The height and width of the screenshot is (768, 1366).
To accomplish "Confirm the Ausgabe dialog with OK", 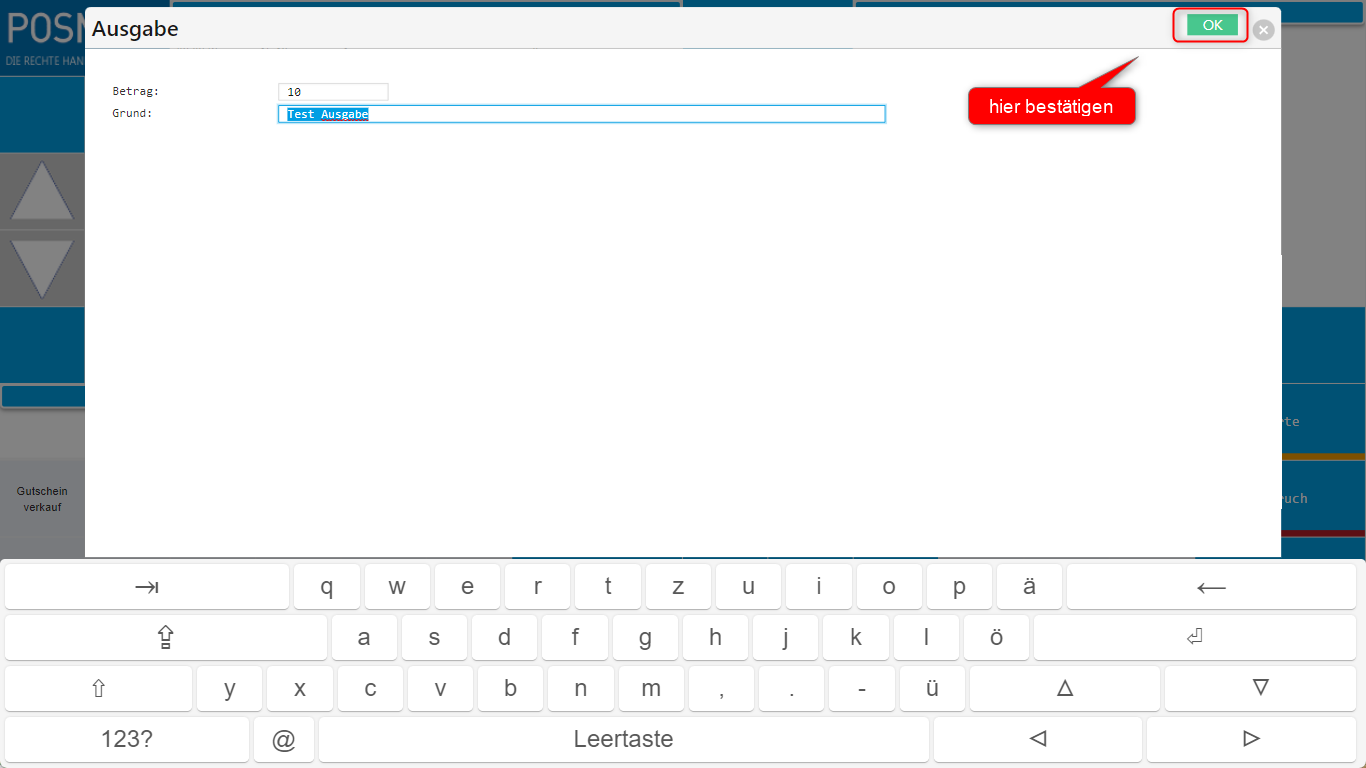I will [1212, 26].
